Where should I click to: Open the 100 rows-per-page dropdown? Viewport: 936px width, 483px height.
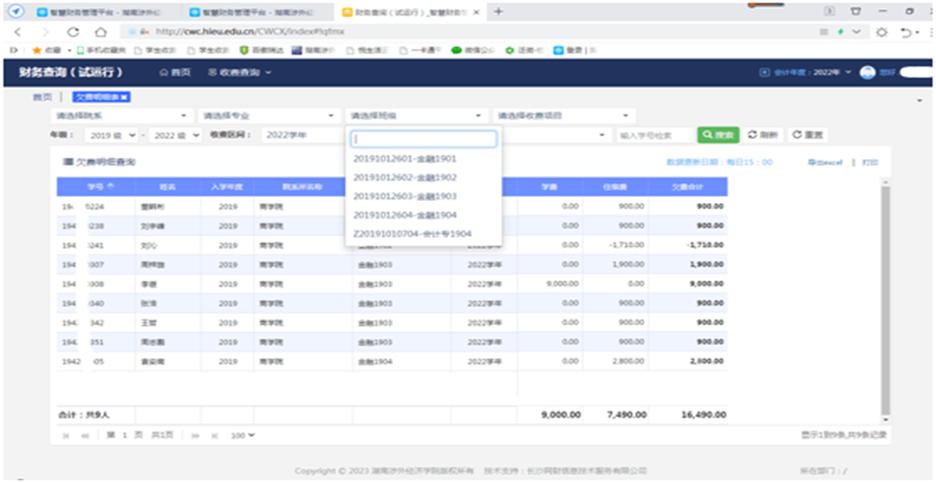tap(242, 436)
